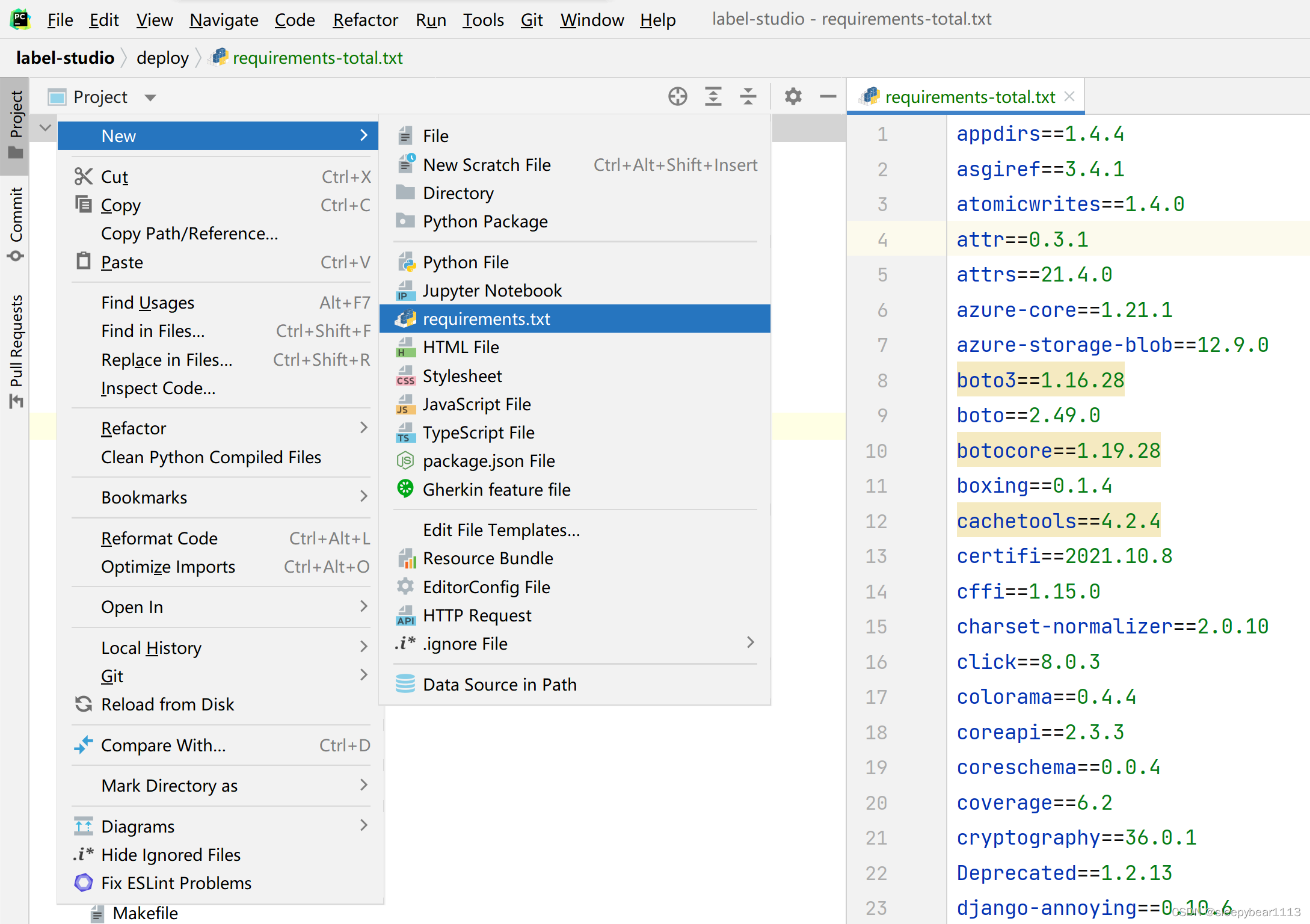Open the Project panel options gear
Image resolution: width=1310 pixels, height=924 pixels.
793,96
